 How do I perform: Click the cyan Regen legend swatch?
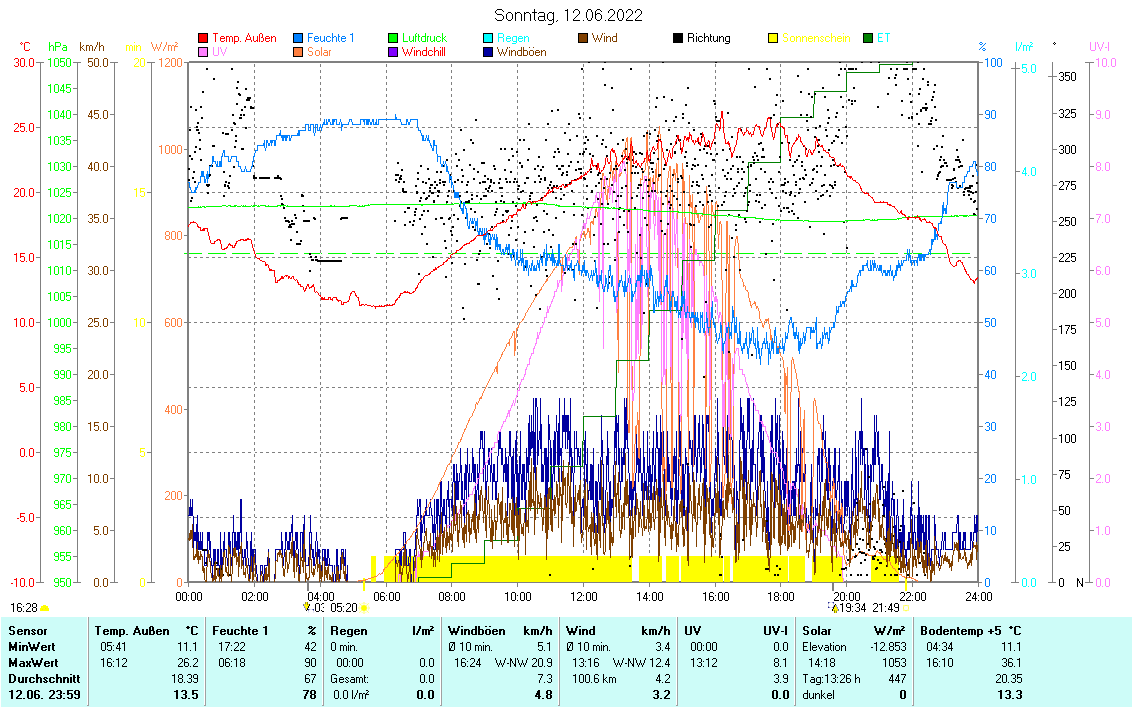pos(488,38)
